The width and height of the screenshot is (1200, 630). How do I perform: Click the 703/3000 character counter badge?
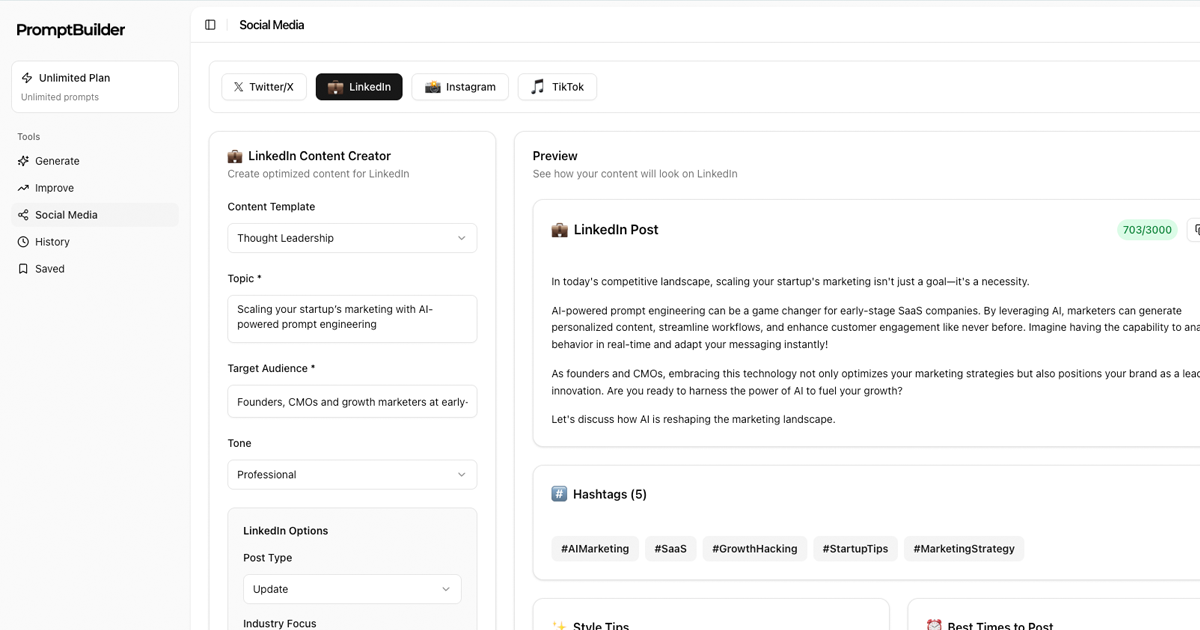point(1147,229)
